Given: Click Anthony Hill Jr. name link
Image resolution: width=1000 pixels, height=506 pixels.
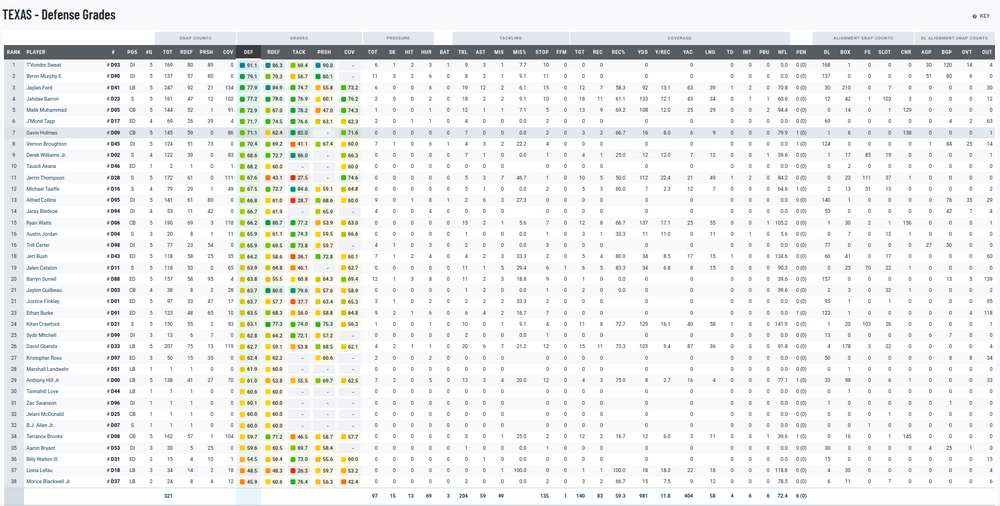Looking at the screenshot, I should click(43, 380).
